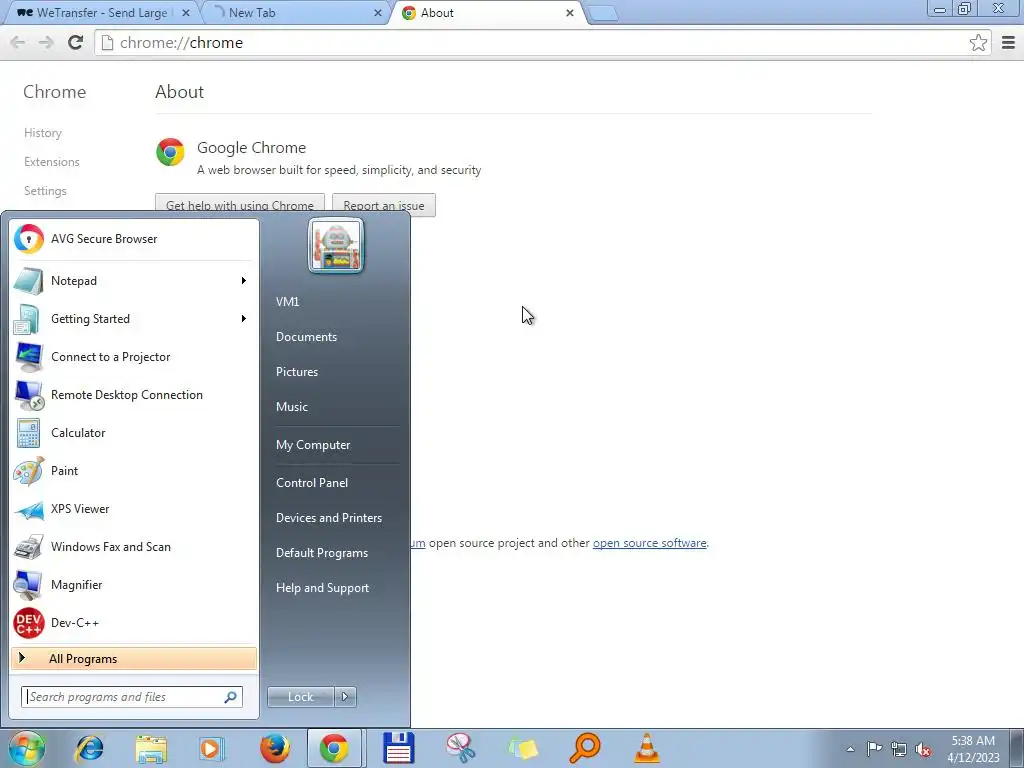Launch Paint from Start menu
Image resolution: width=1024 pixels, height=768 pixels.
tap(134, 471)
